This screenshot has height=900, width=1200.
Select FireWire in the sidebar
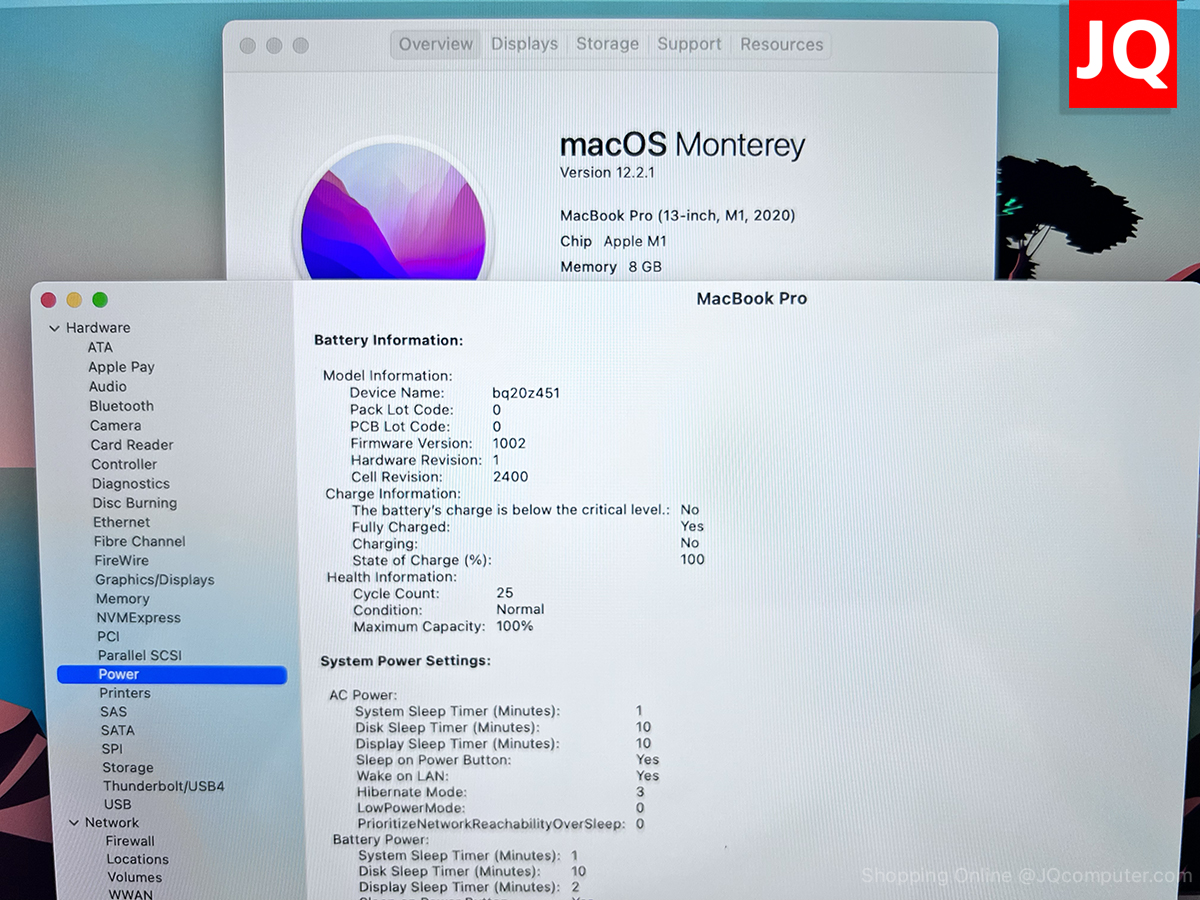point(121,561)
